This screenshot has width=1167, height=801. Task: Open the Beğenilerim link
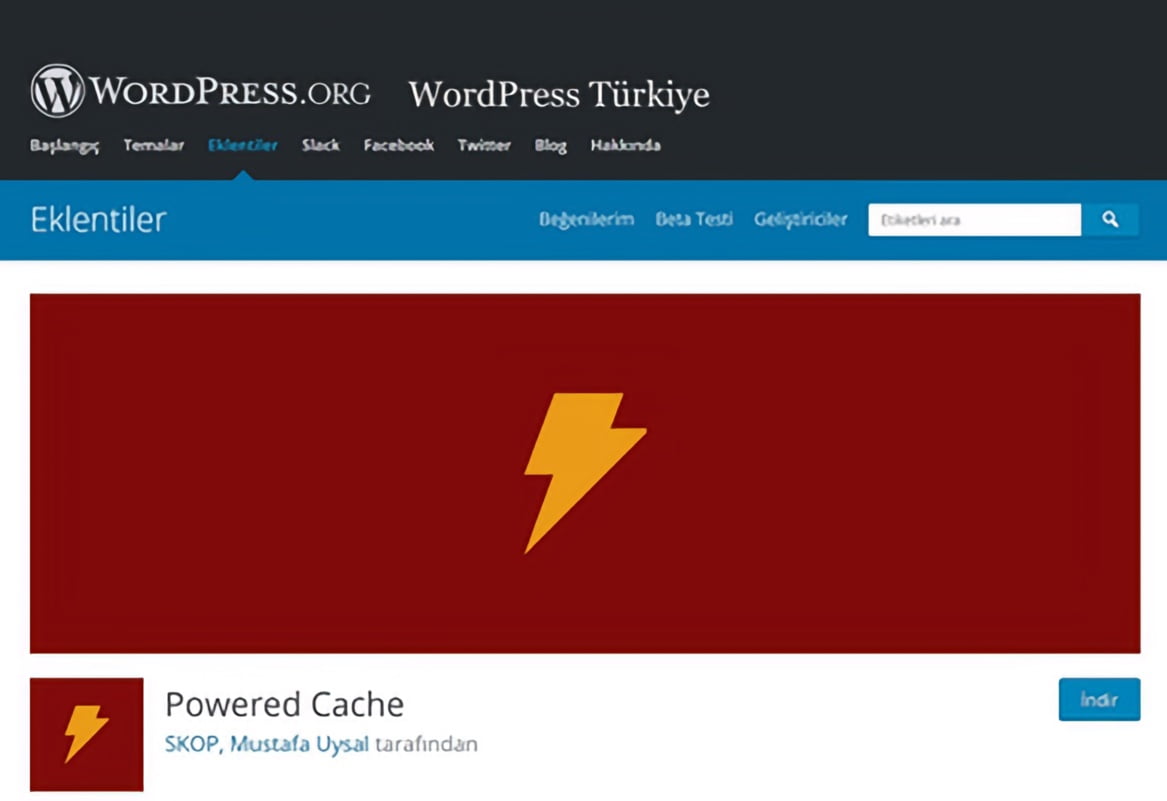[586, 220]
